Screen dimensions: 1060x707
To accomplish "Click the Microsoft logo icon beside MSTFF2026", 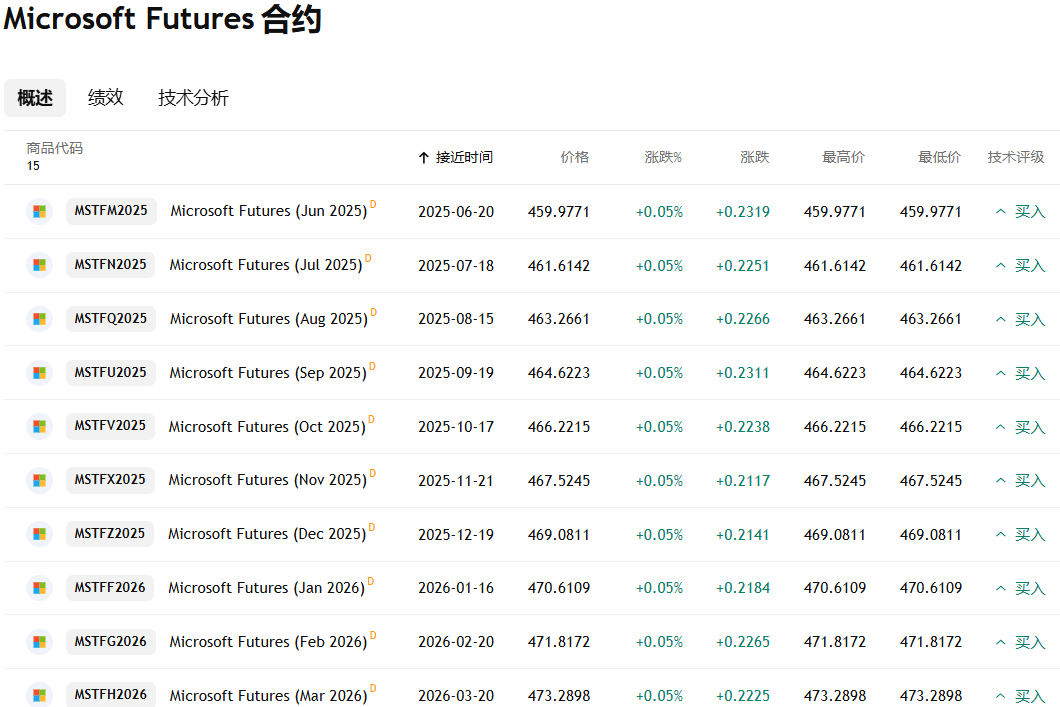I will (x=39, y=588).
